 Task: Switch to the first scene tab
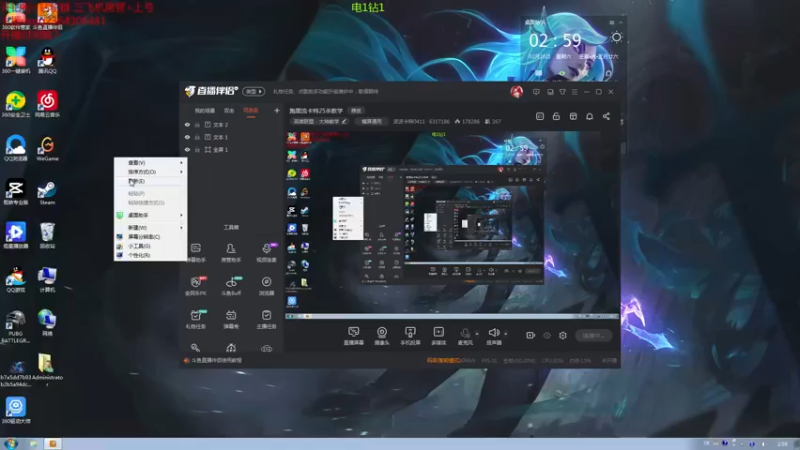(x=205, y=111)
